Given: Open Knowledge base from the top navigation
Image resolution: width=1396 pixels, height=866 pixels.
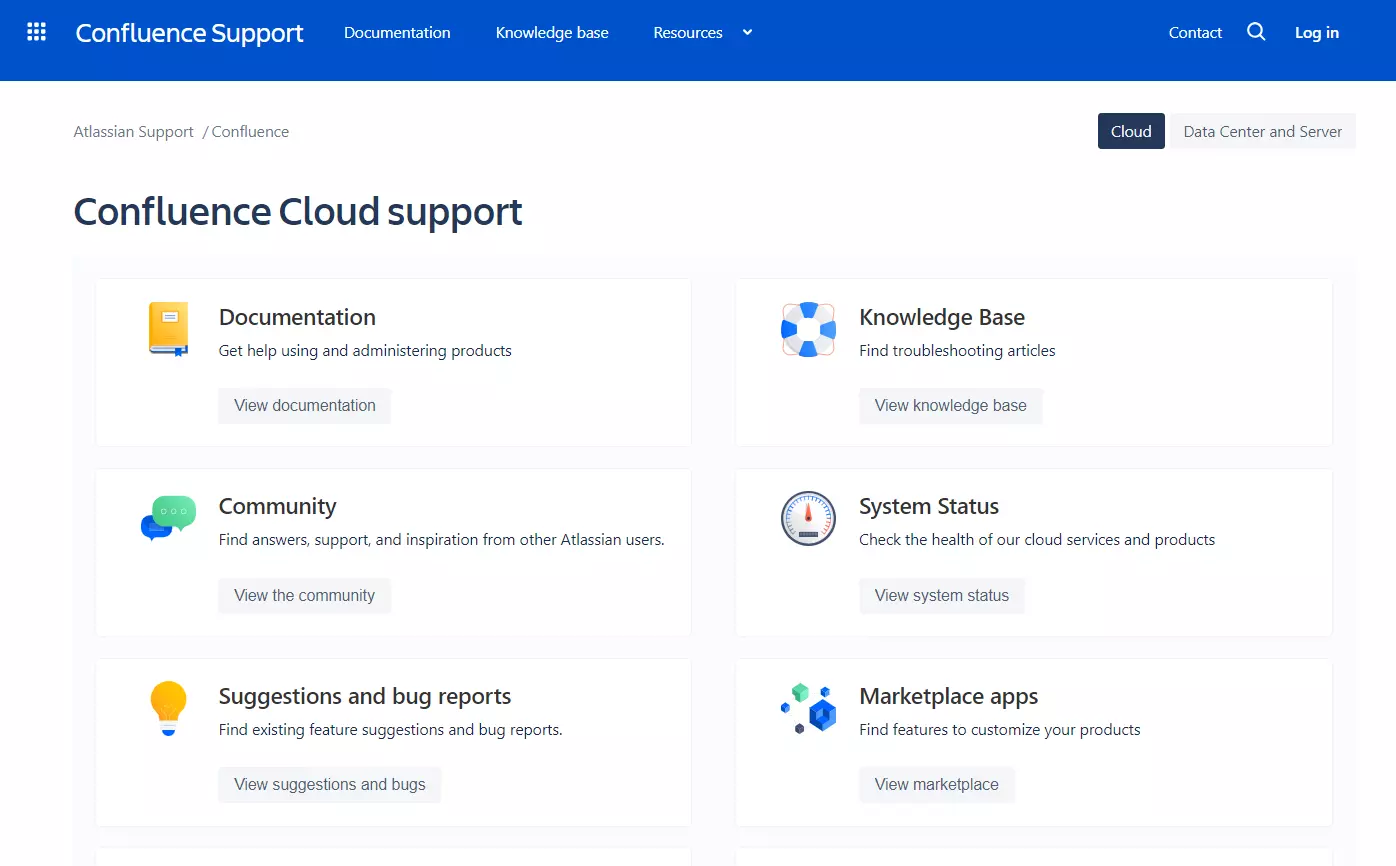Looking at the screenshot, I should tap(552, 32).
